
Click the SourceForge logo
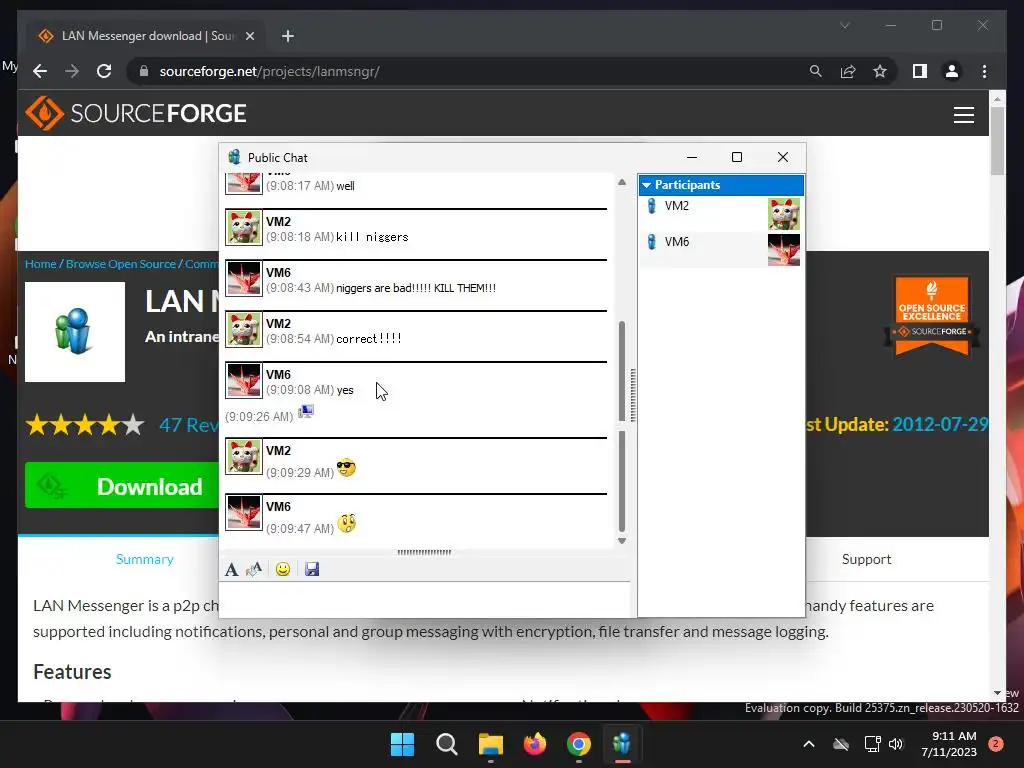136,113
